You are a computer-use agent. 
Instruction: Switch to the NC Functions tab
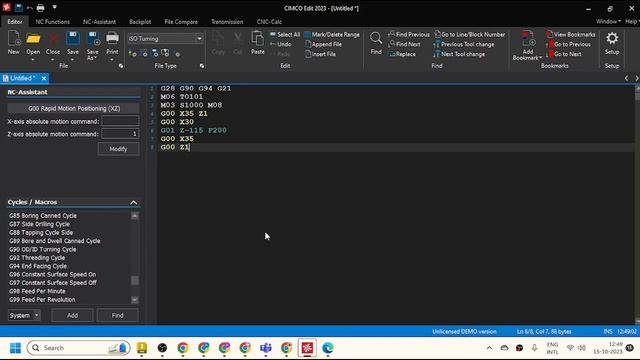click(53, 22)
